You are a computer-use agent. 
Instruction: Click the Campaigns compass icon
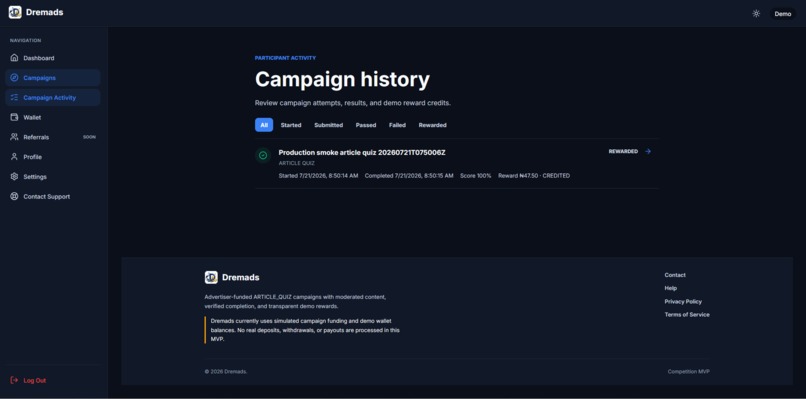[x=14, y=78]
